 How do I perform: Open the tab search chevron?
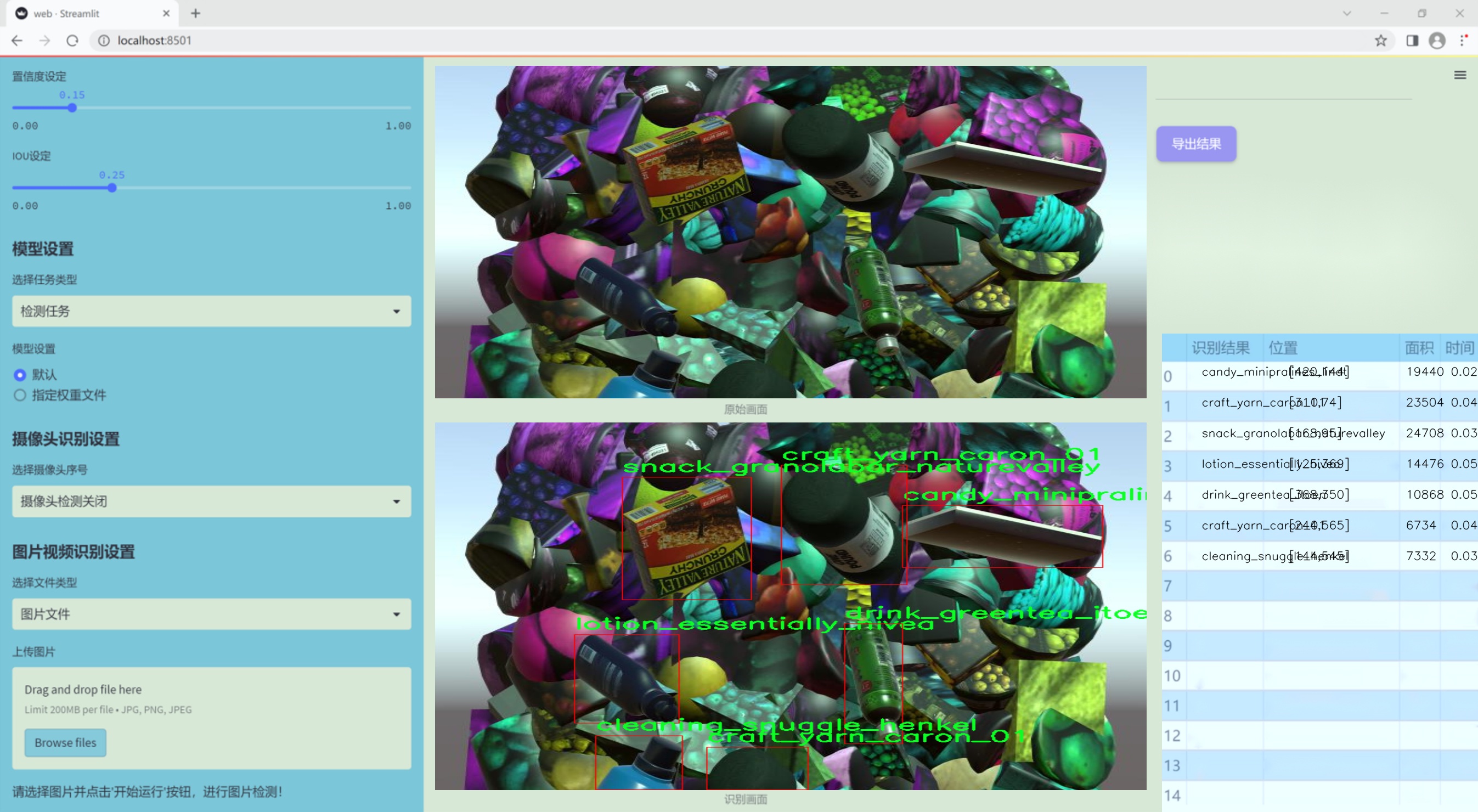[x=1347, y=13]
